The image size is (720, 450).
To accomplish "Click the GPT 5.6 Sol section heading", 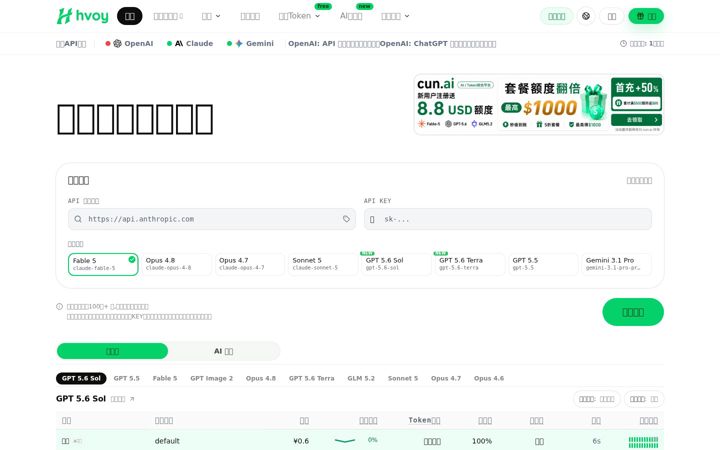I will point(81,399).
